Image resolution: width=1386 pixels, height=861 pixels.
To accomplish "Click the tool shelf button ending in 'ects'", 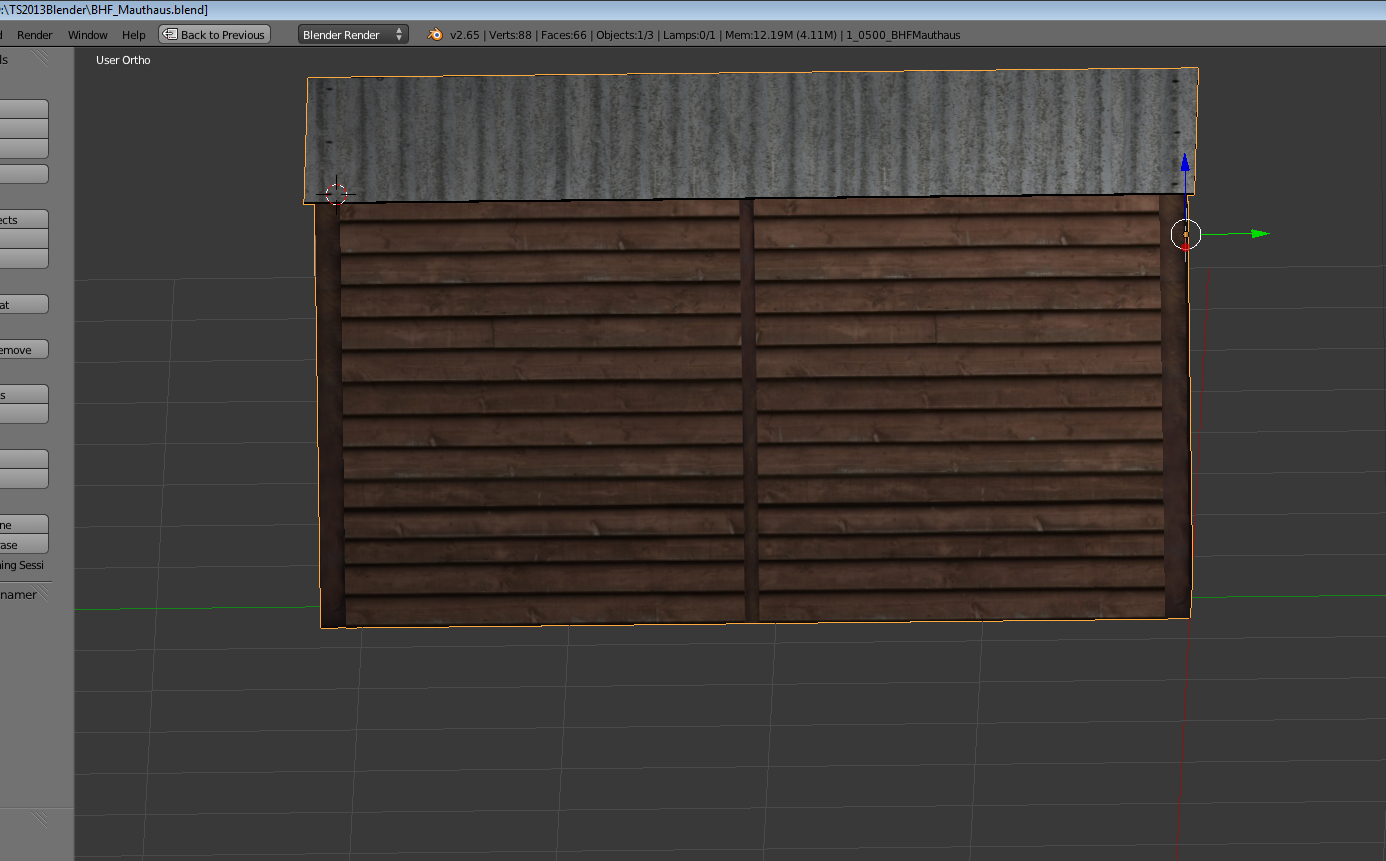I will coord(23,220).
